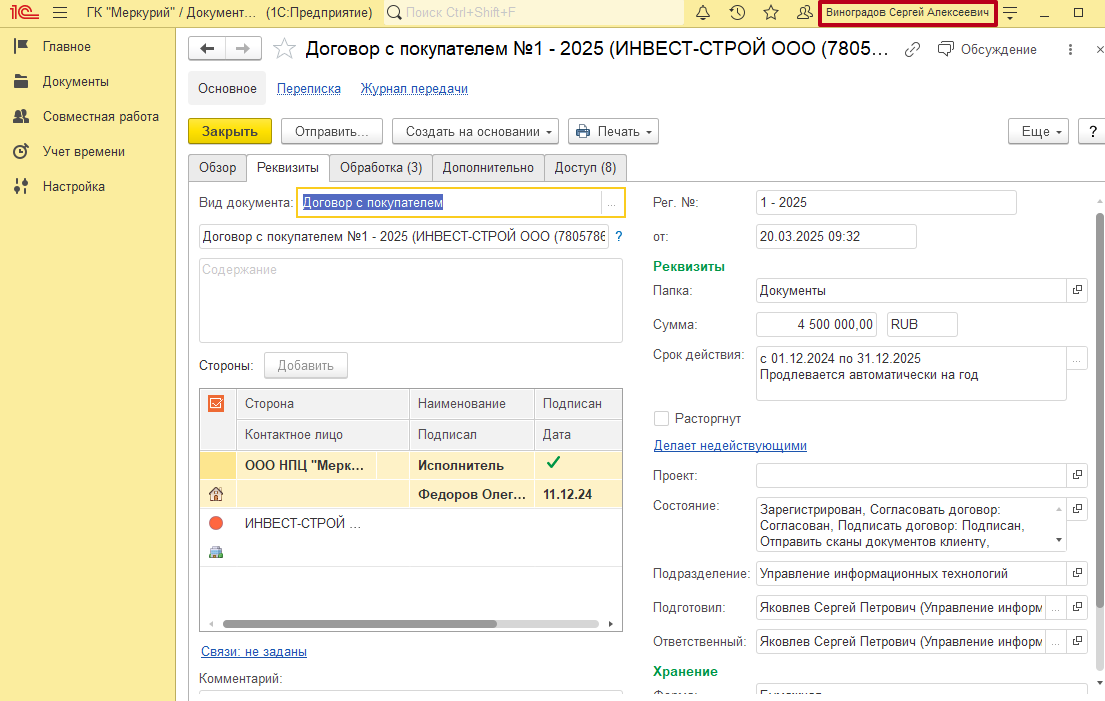Open the Доступ (8) tab
Screen dimensions: 1105x701
tap(585, 167)
